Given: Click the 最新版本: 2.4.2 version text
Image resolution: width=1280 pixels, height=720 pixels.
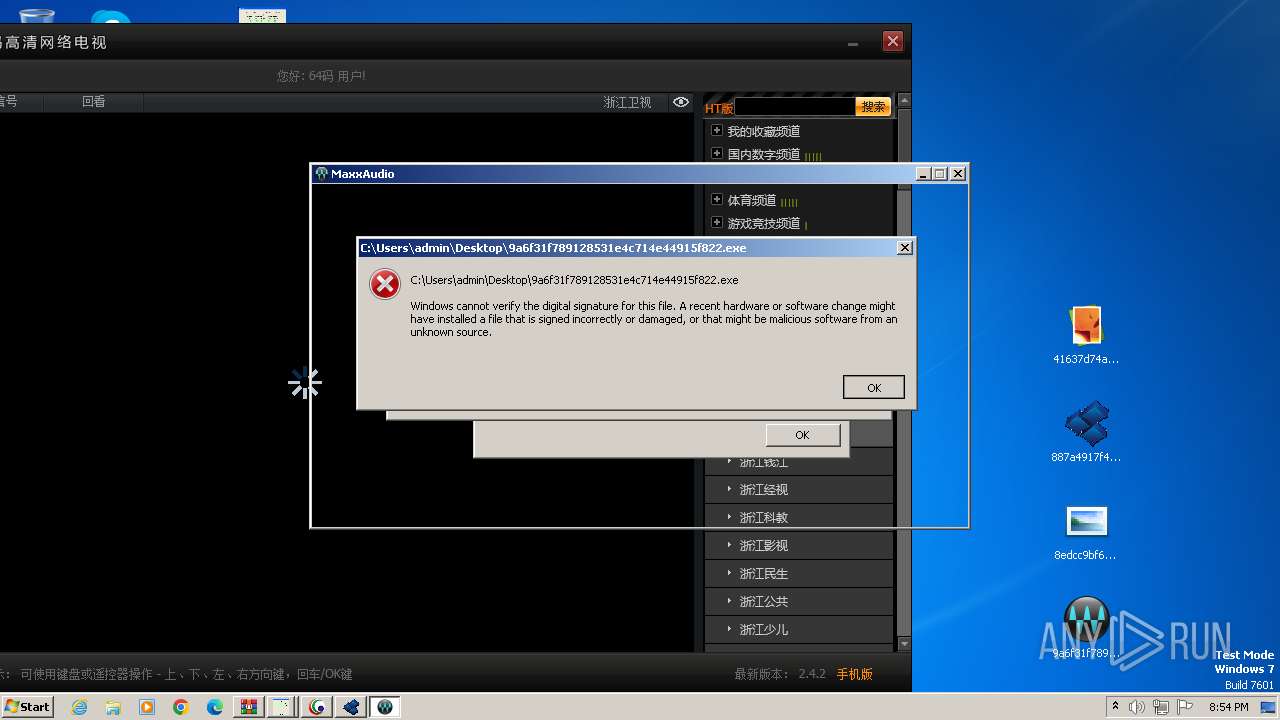Looking at the screenshot, I should click(780, 674).
